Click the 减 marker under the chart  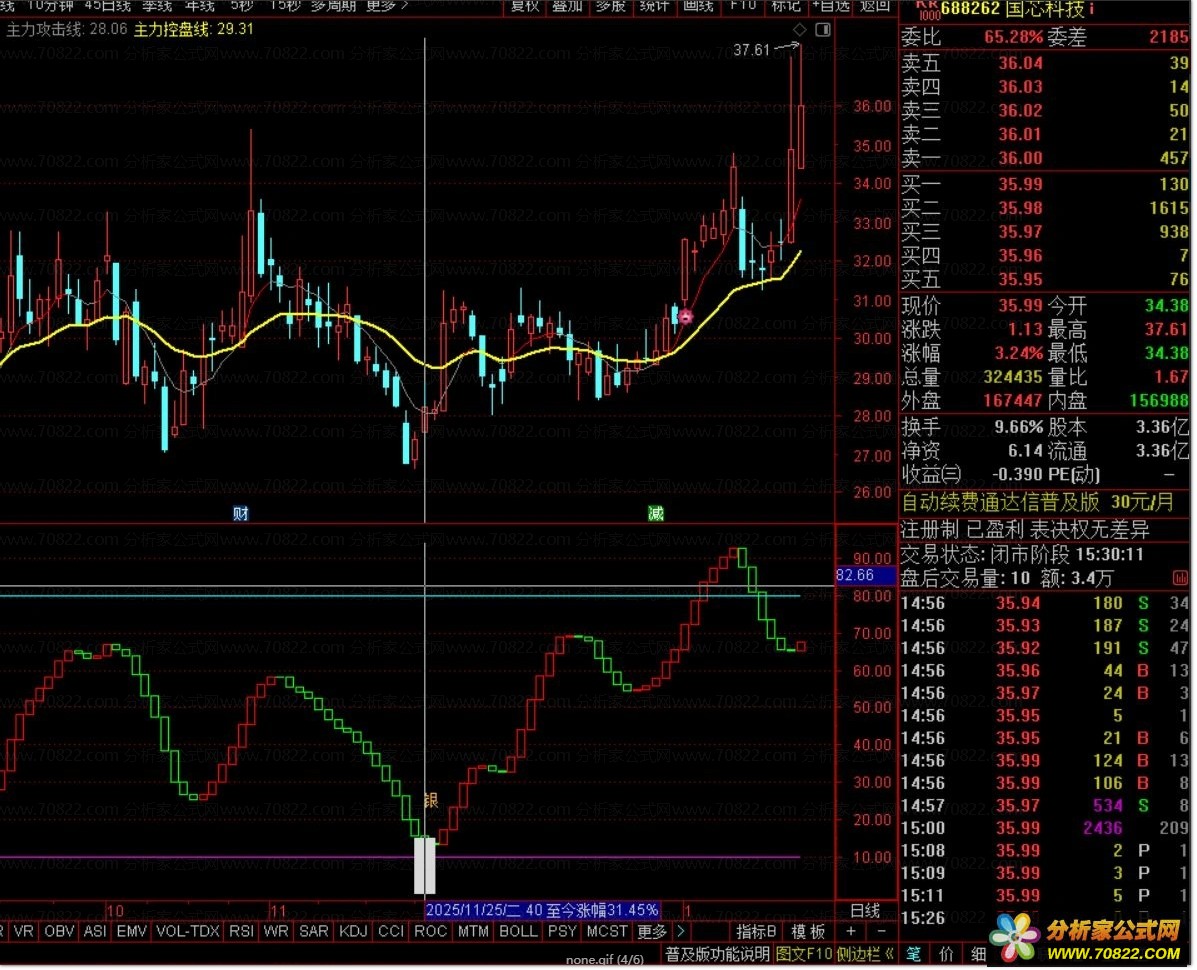pos(655,513)
